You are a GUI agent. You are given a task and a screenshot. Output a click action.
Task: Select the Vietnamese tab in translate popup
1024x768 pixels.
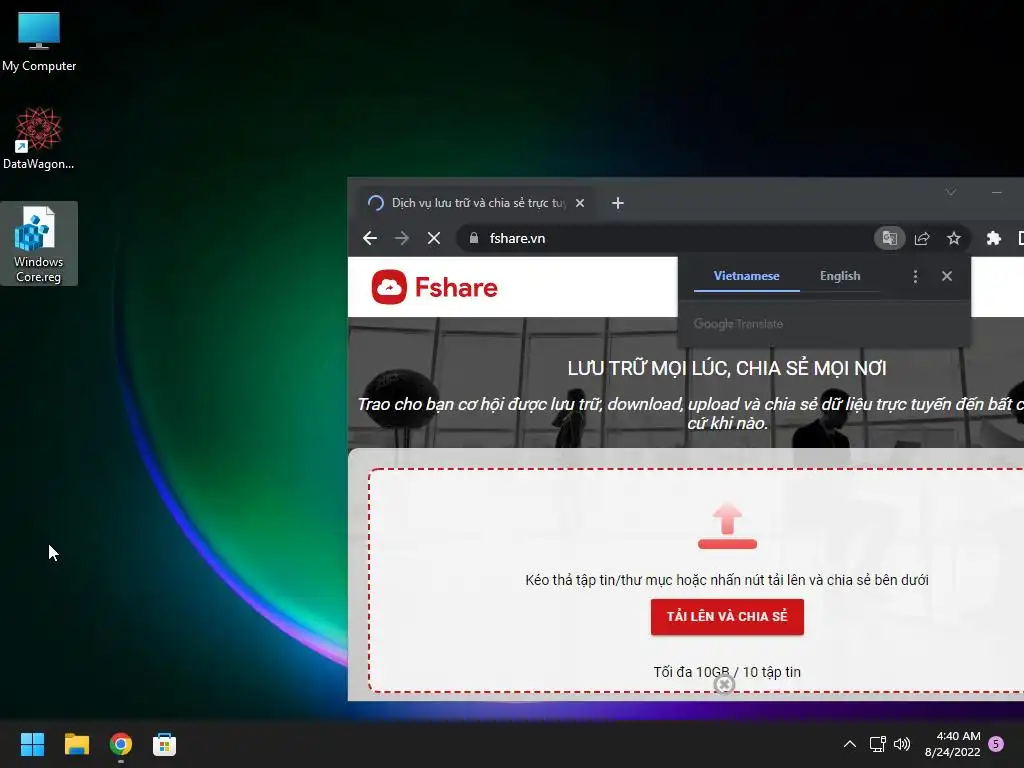click(x=746, y=276)
